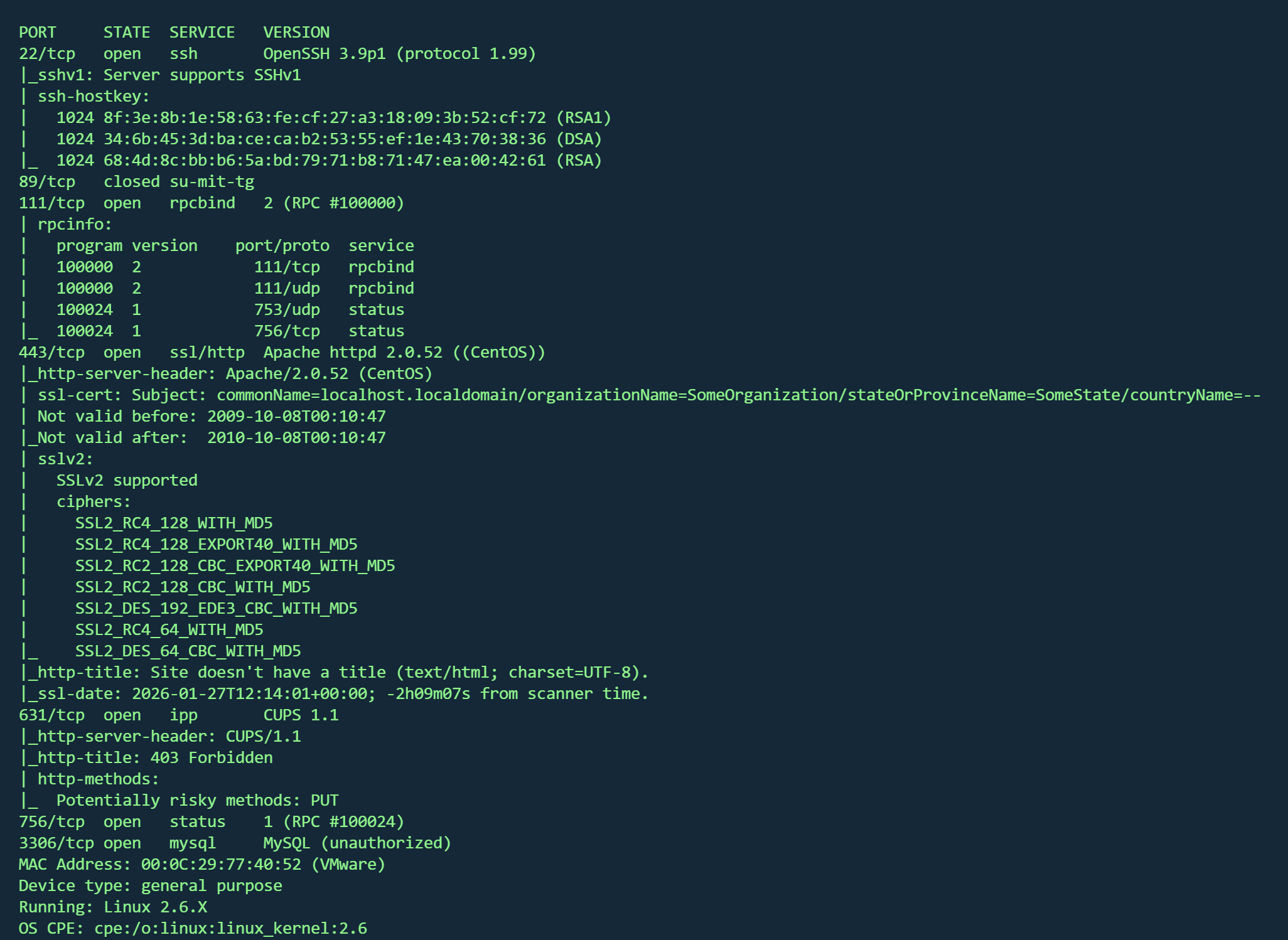Click the SSL2_RC4_128_EXPORT40_WITH_MD5 cipher
The height and width of the screenshot is (940, 1288).
pyautogui.click(x=216, y=545)
